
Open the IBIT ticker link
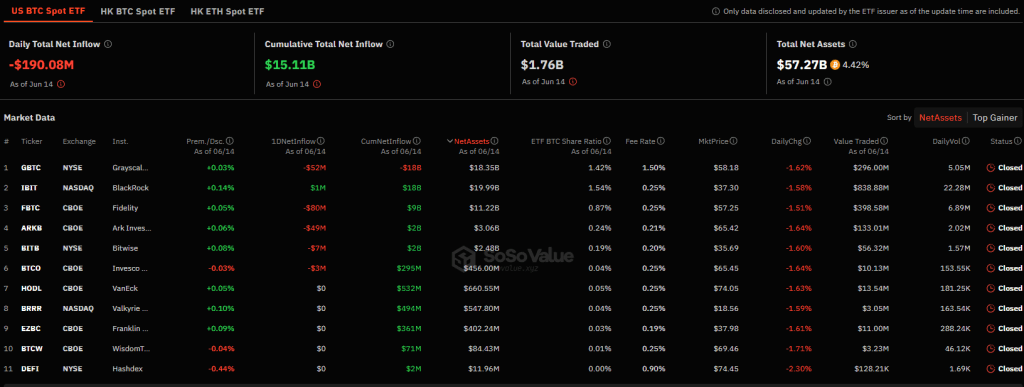29,188
